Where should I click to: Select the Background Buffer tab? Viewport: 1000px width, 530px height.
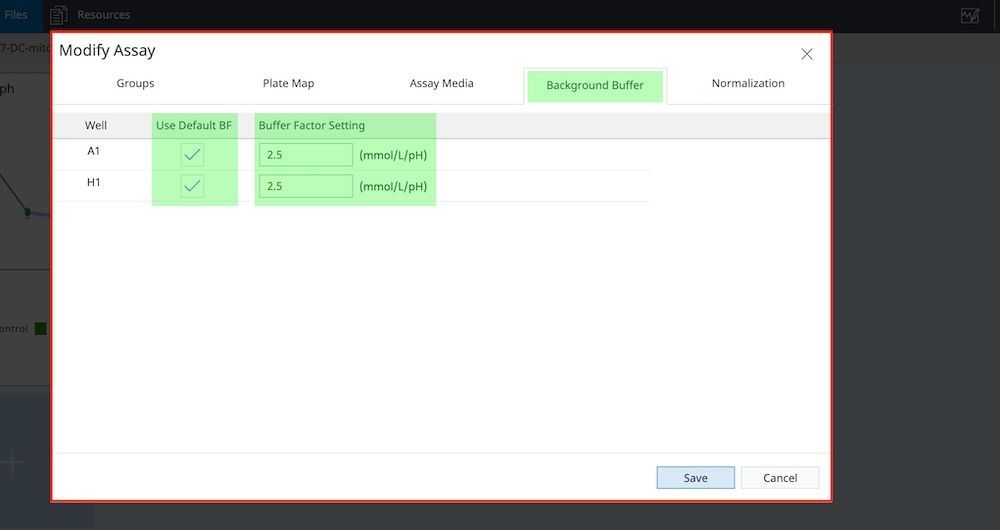click(x=595, y=86)
